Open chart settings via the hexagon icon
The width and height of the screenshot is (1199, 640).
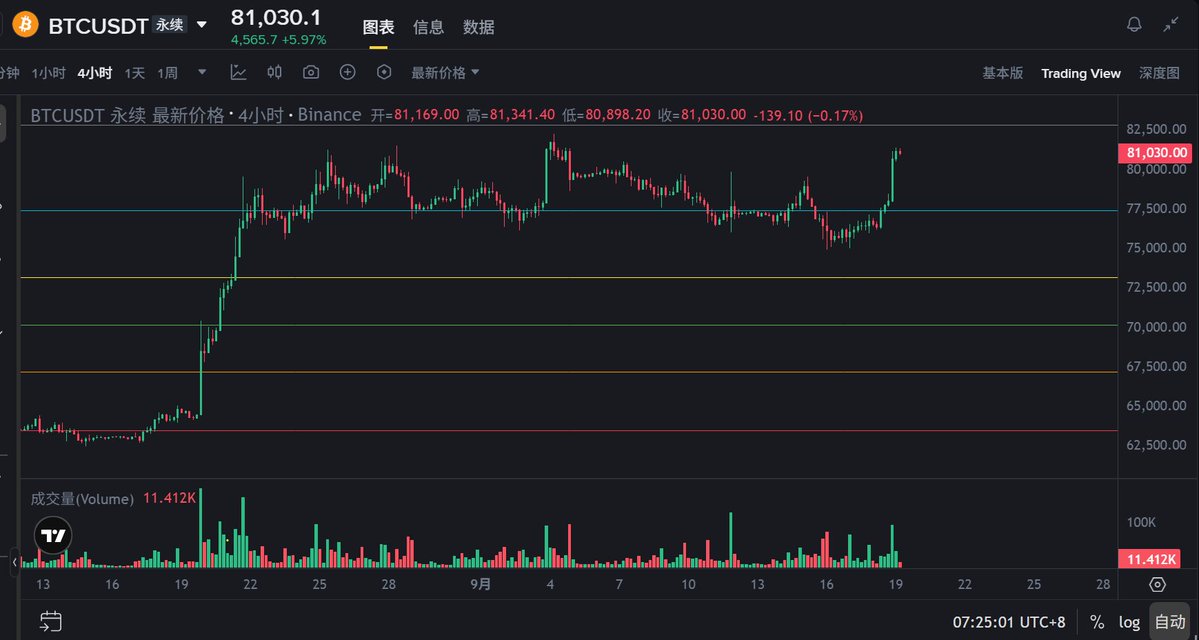point(385,72)
